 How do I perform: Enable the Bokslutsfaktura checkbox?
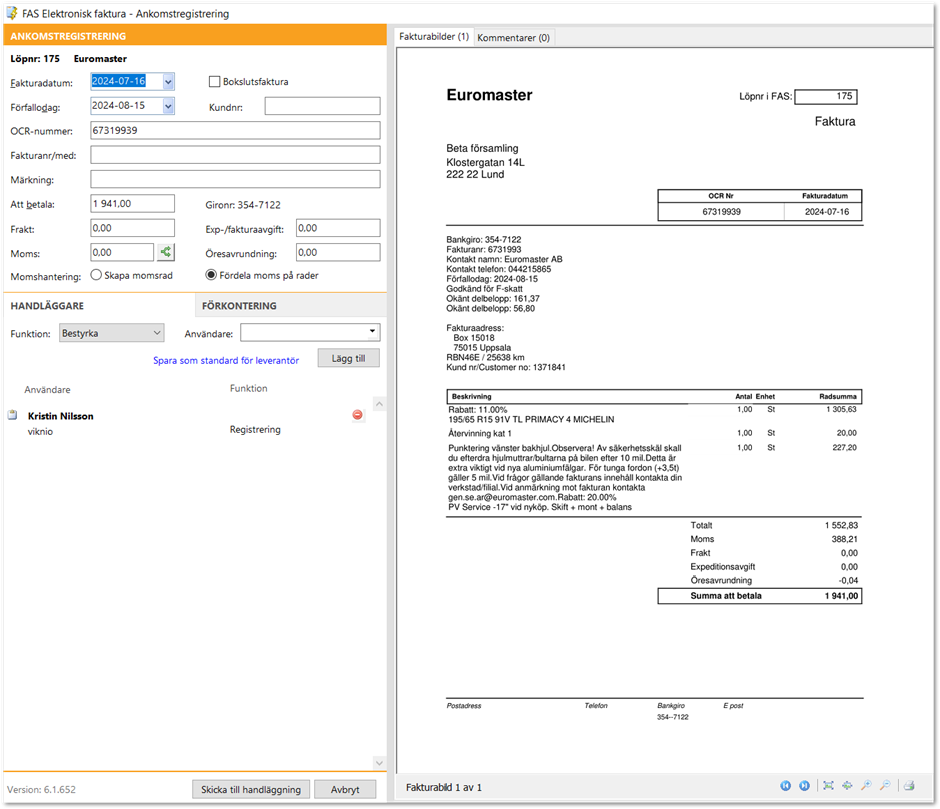click(x=214, y=82)
